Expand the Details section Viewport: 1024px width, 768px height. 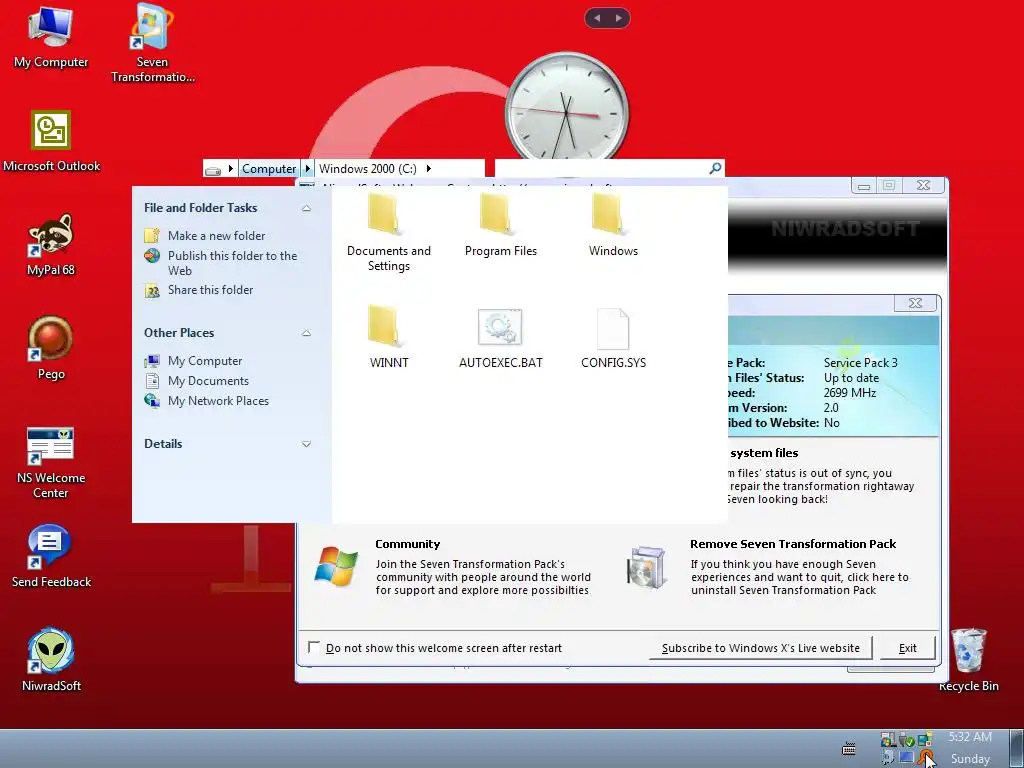click(306, 444)
